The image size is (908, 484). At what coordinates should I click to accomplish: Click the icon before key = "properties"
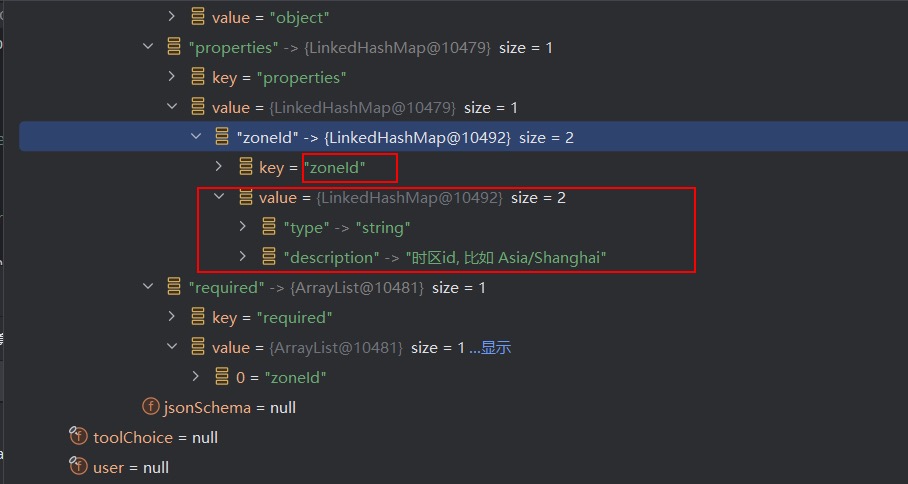[x=198, y=77]
